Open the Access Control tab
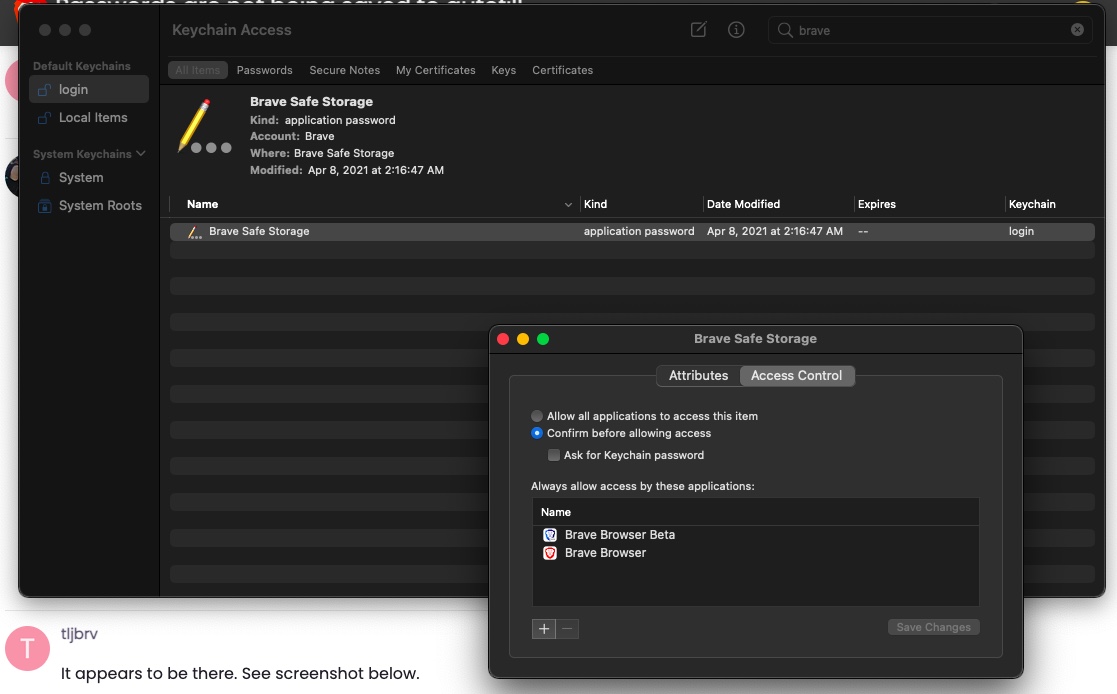The image size is (1117, 694). (x=796, y=376)
